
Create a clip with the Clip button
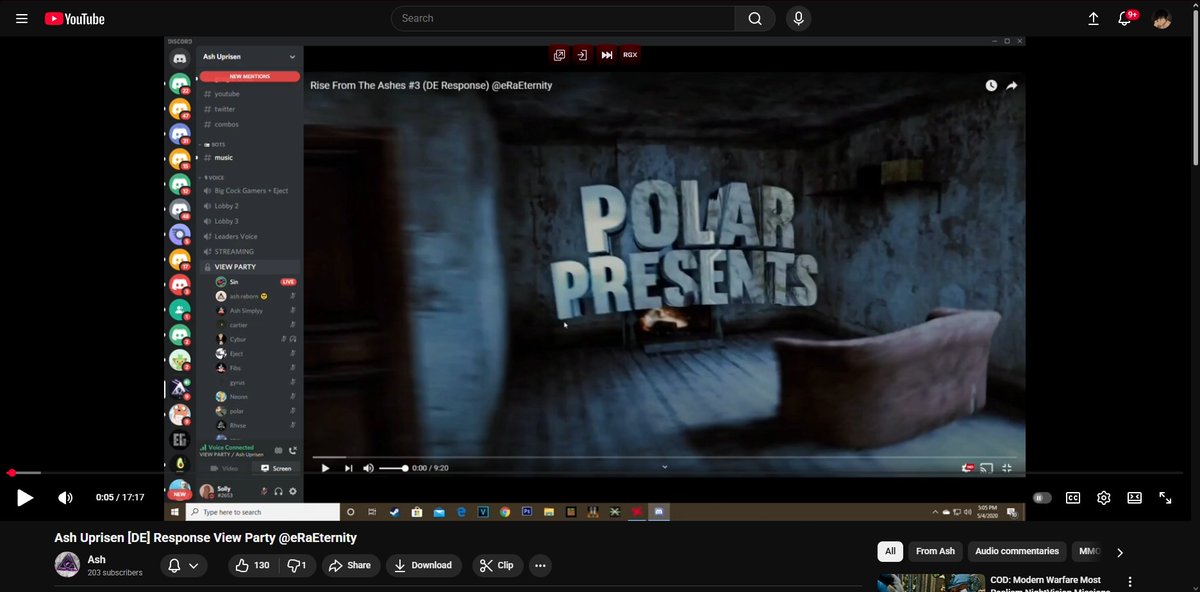click(x=496, y=565)
